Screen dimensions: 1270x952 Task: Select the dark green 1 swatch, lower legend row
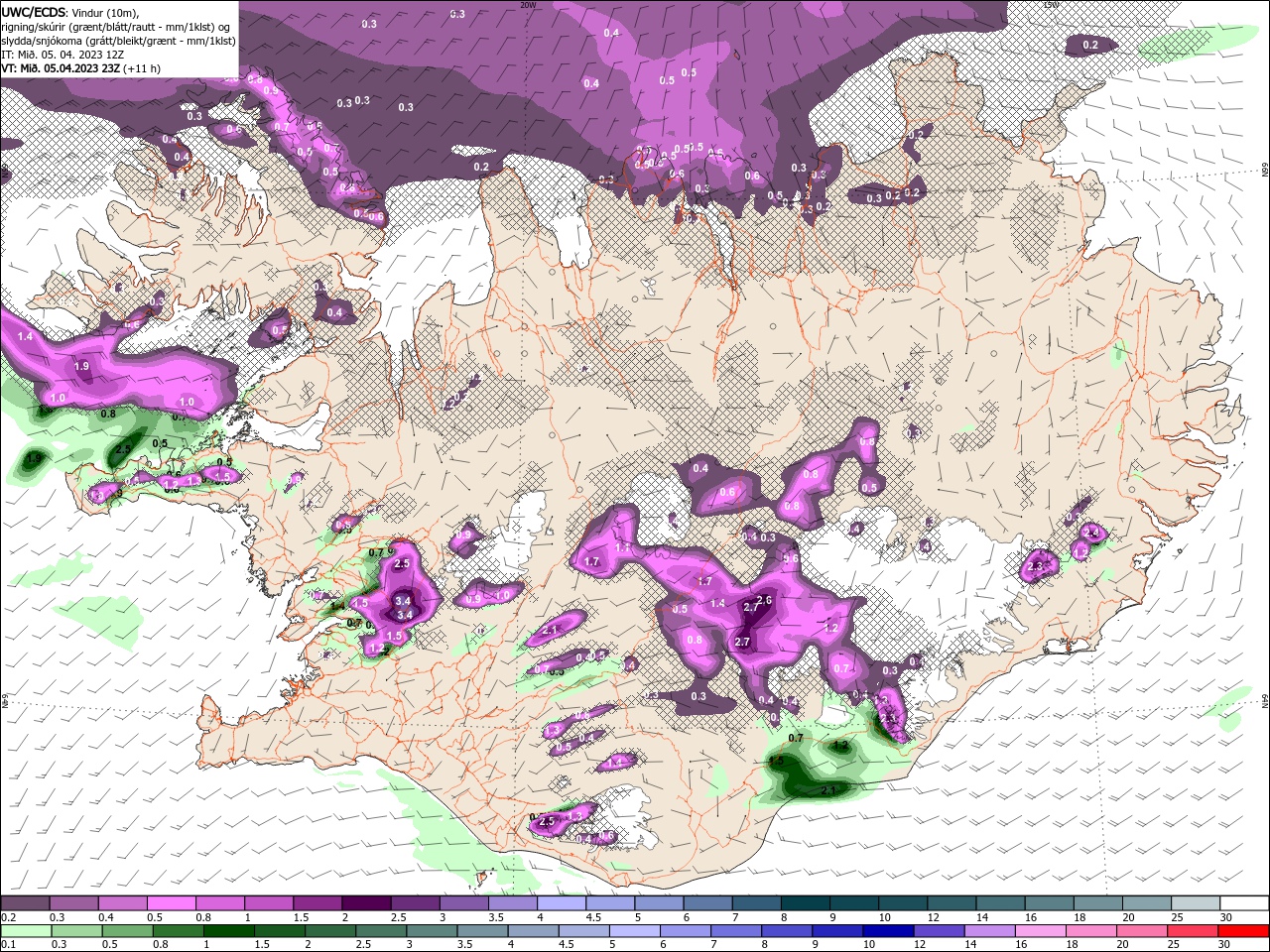pos(228,931)
